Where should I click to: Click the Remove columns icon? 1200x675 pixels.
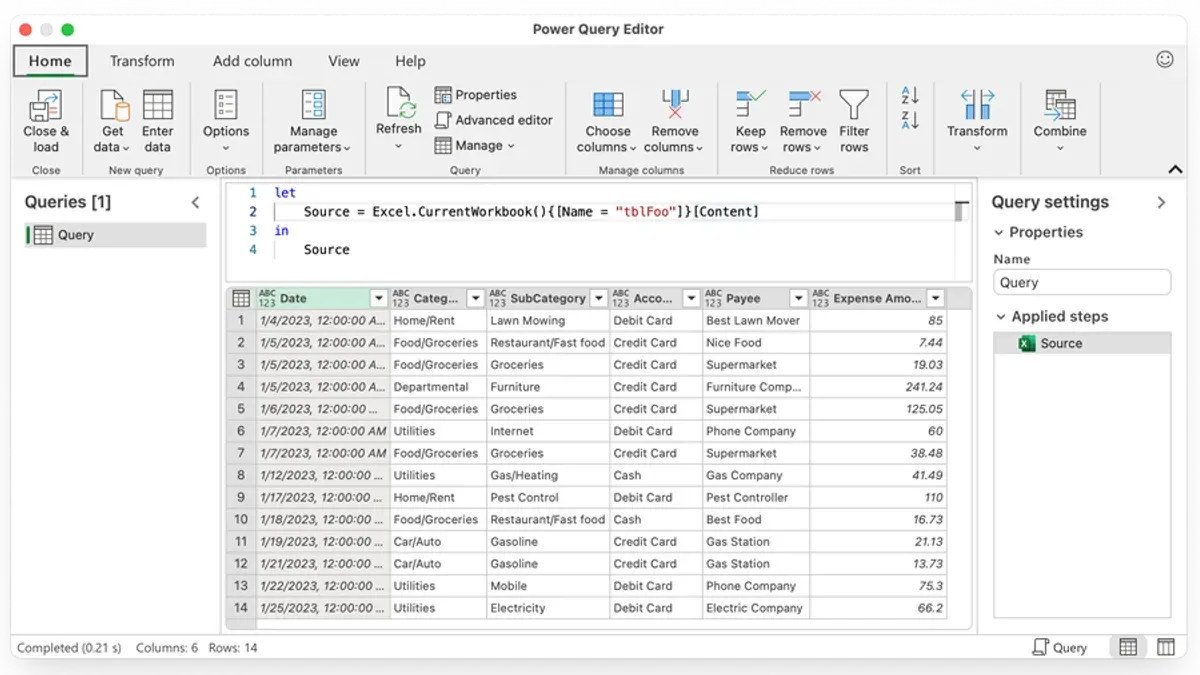point(675,104)
